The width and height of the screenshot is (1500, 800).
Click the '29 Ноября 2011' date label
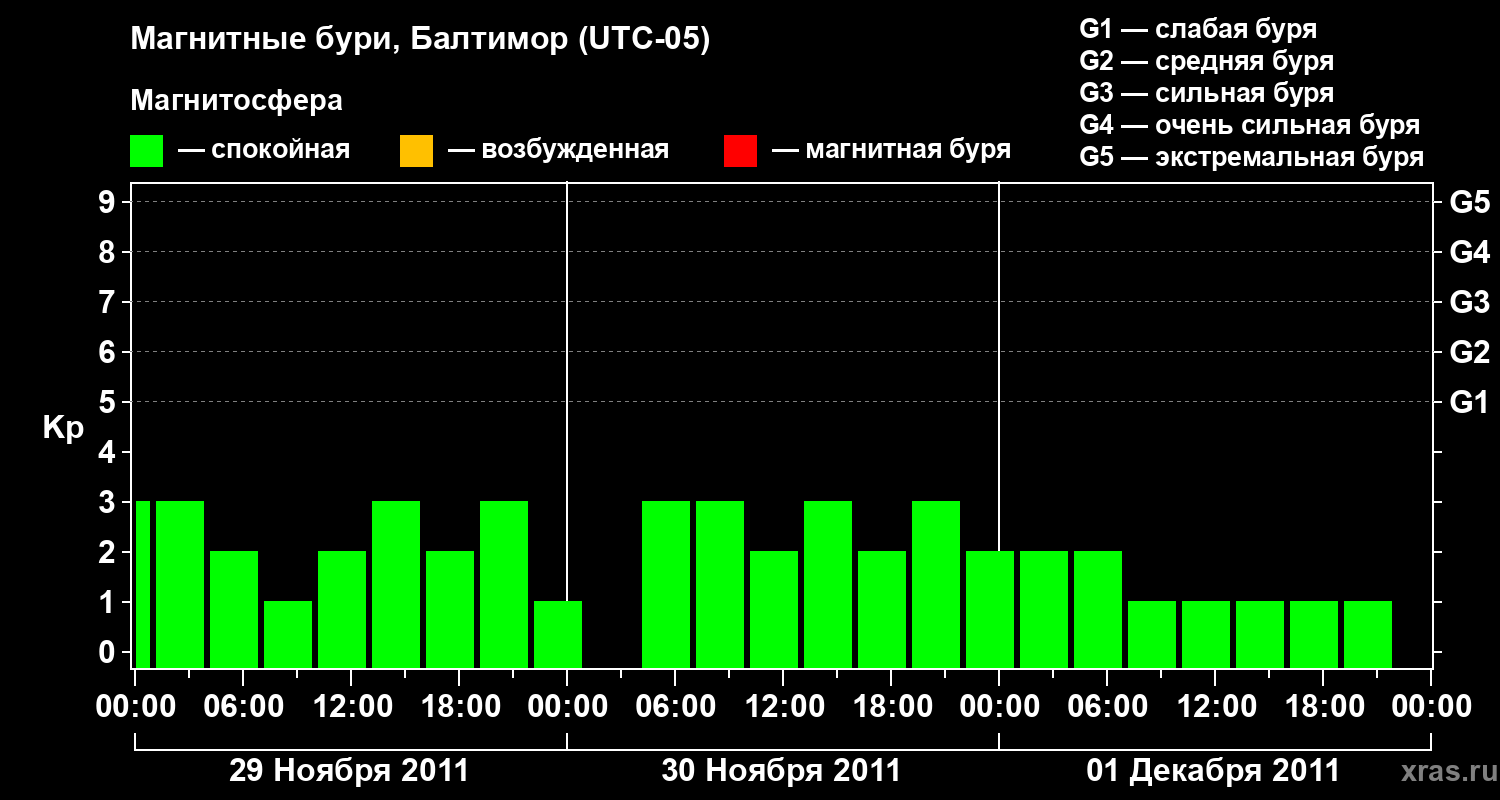(x=349, y=770)
